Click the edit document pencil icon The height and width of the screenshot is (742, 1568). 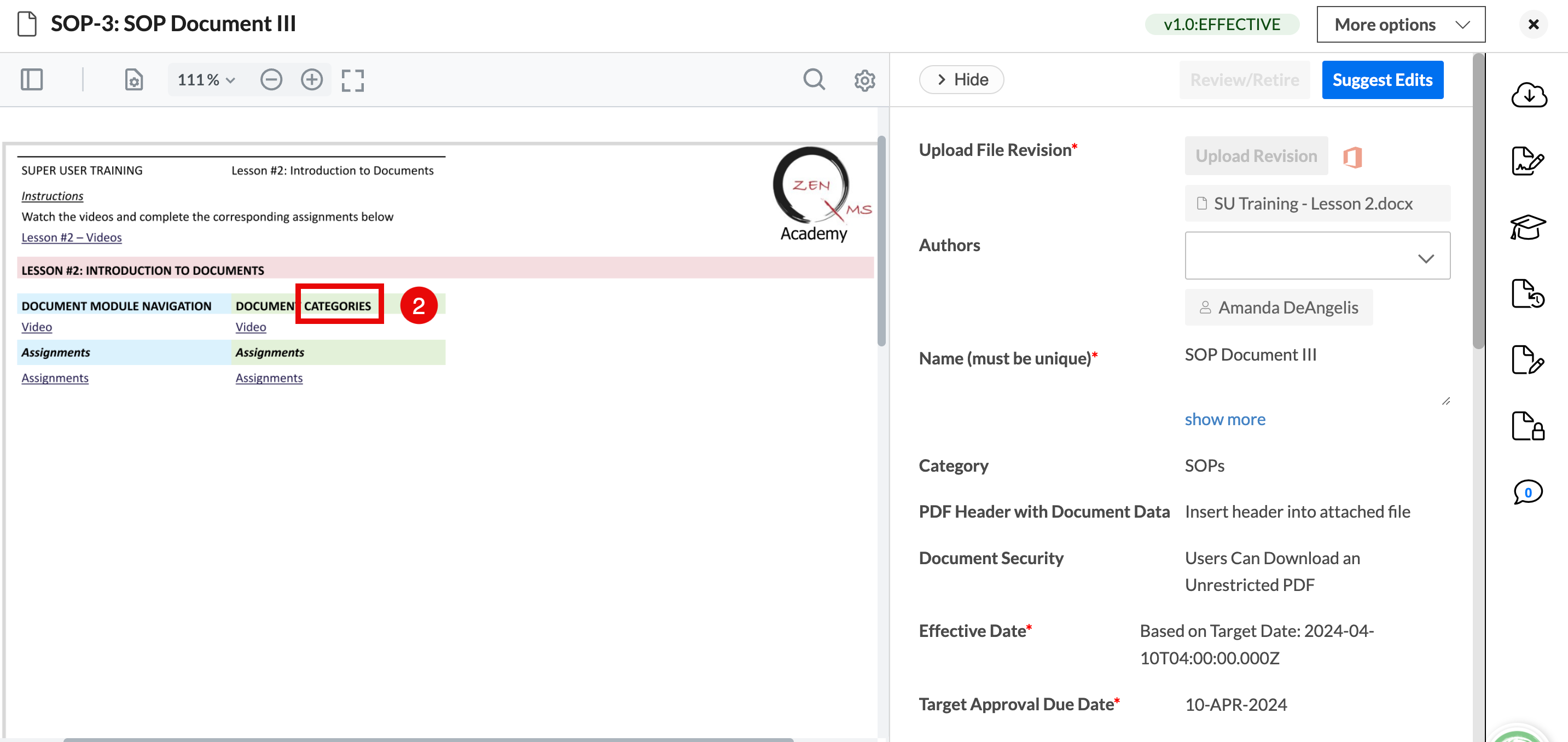pos(1528,360)
